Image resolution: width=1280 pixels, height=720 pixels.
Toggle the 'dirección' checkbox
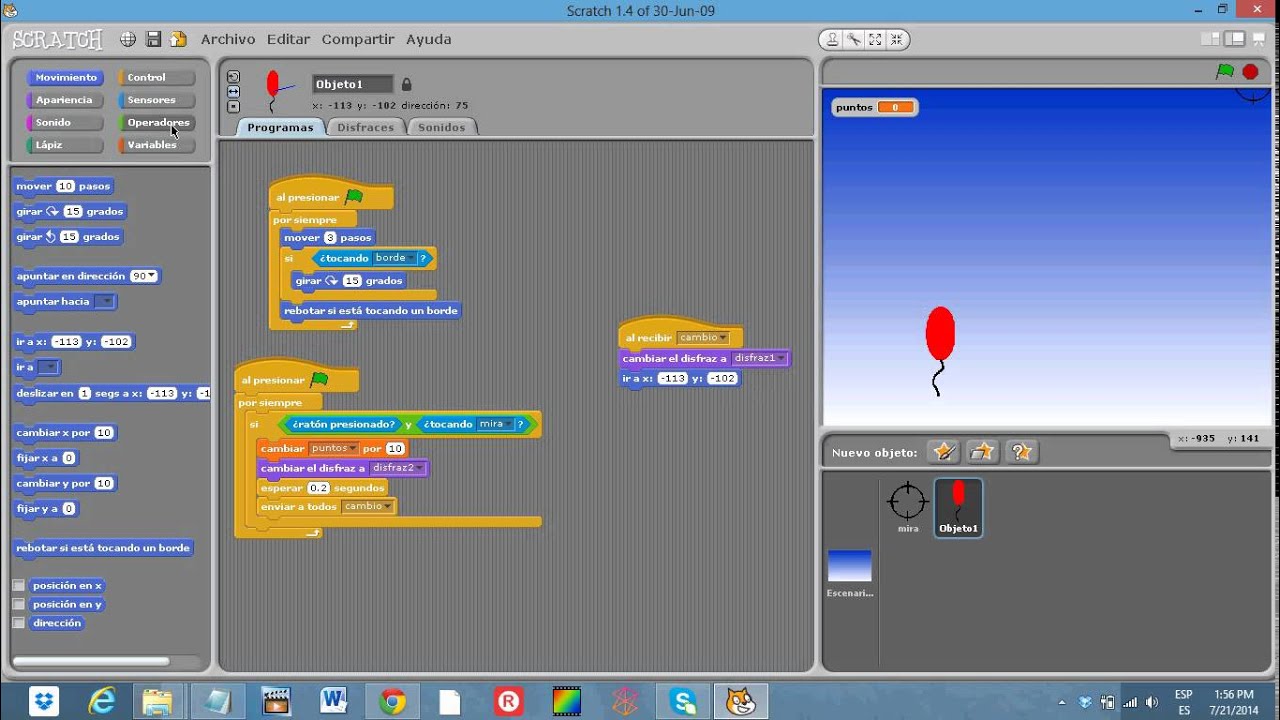[18, 623]
